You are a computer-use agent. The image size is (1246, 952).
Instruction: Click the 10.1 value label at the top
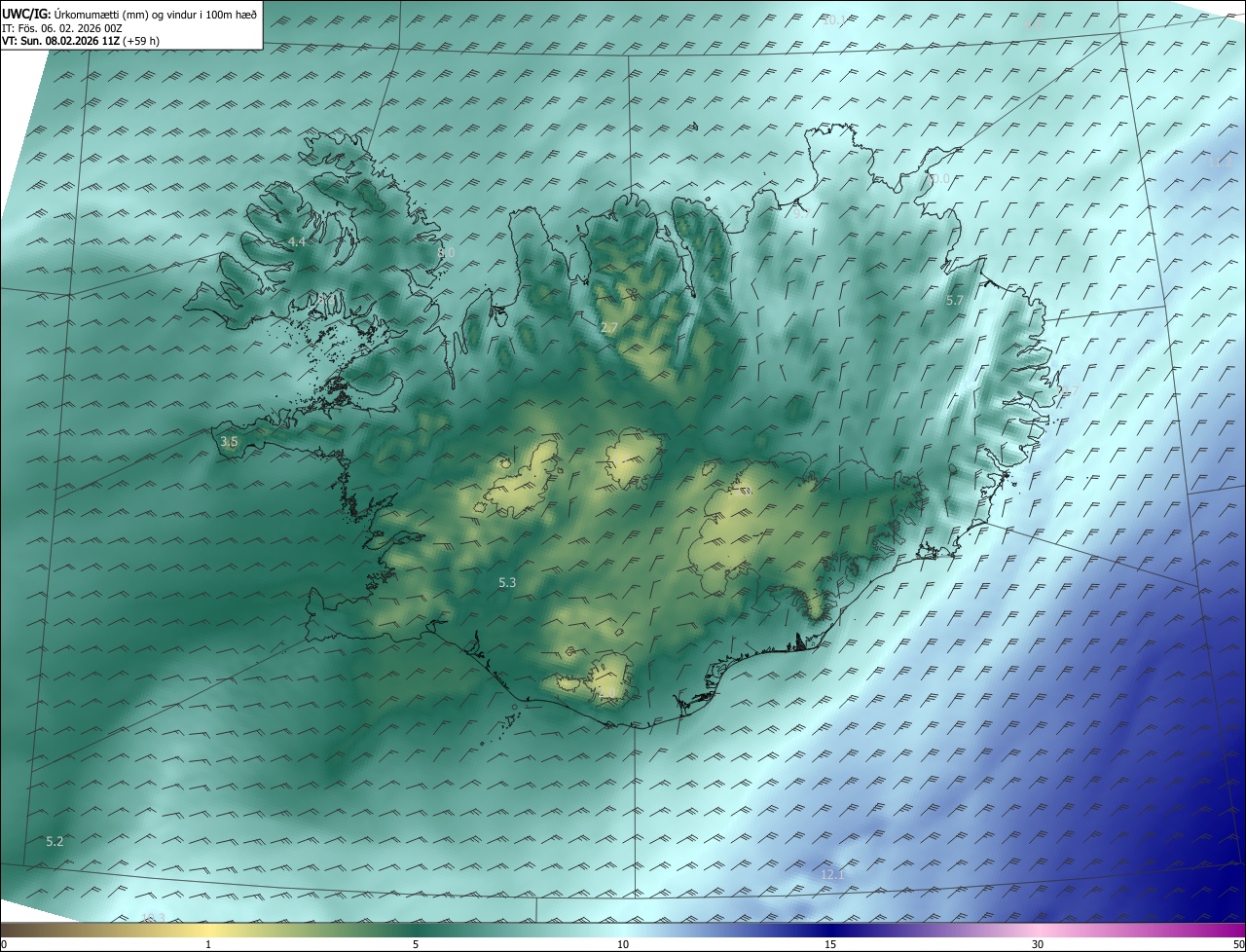tap(834, 19)
